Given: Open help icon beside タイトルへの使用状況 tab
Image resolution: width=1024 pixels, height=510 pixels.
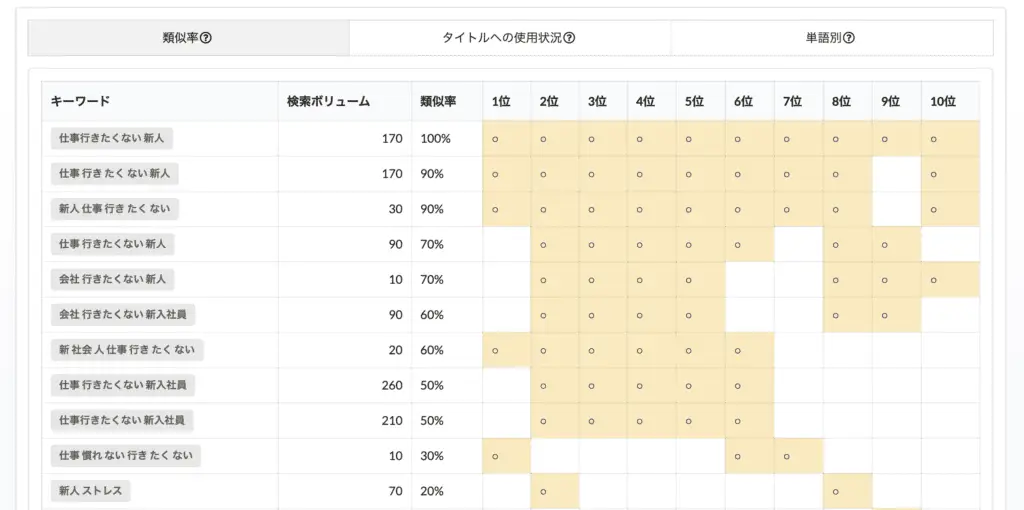Looking at the screenshot, I should point(569,38).
